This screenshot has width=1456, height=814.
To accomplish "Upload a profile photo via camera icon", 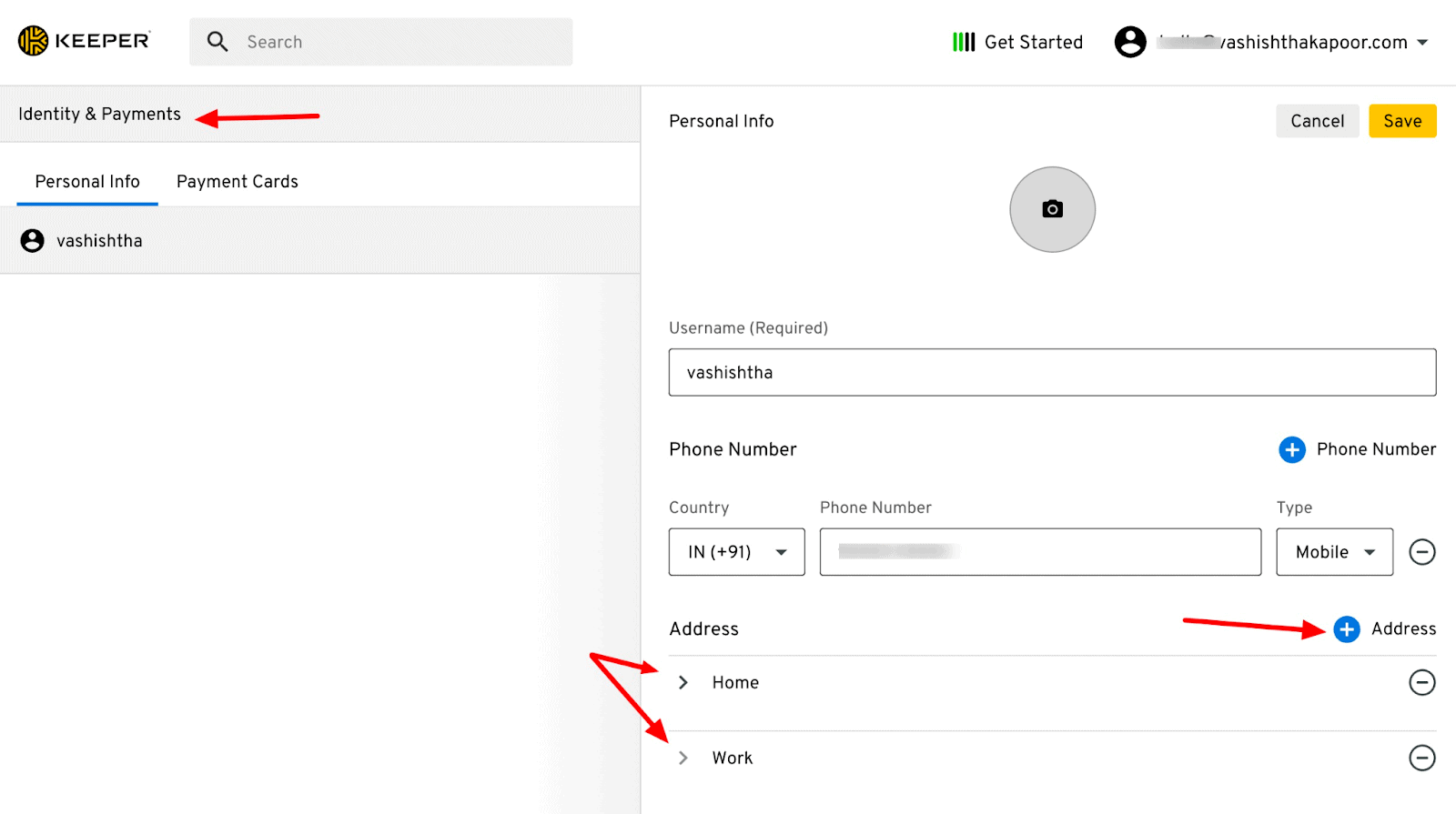I will pyautogui.click(x=1053, y=209).
